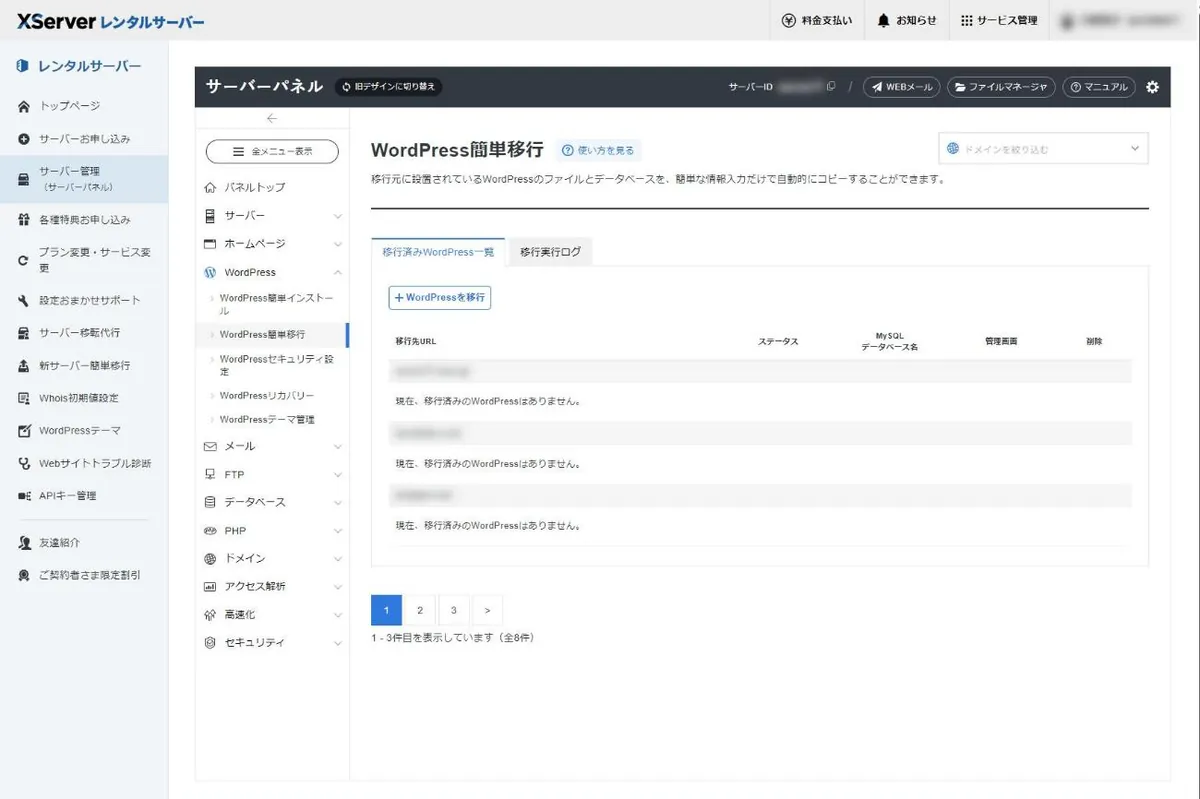Open 友達紹介 sidebar item
The width and height of the screenshot is (1200, 799).
click(84, 543)
